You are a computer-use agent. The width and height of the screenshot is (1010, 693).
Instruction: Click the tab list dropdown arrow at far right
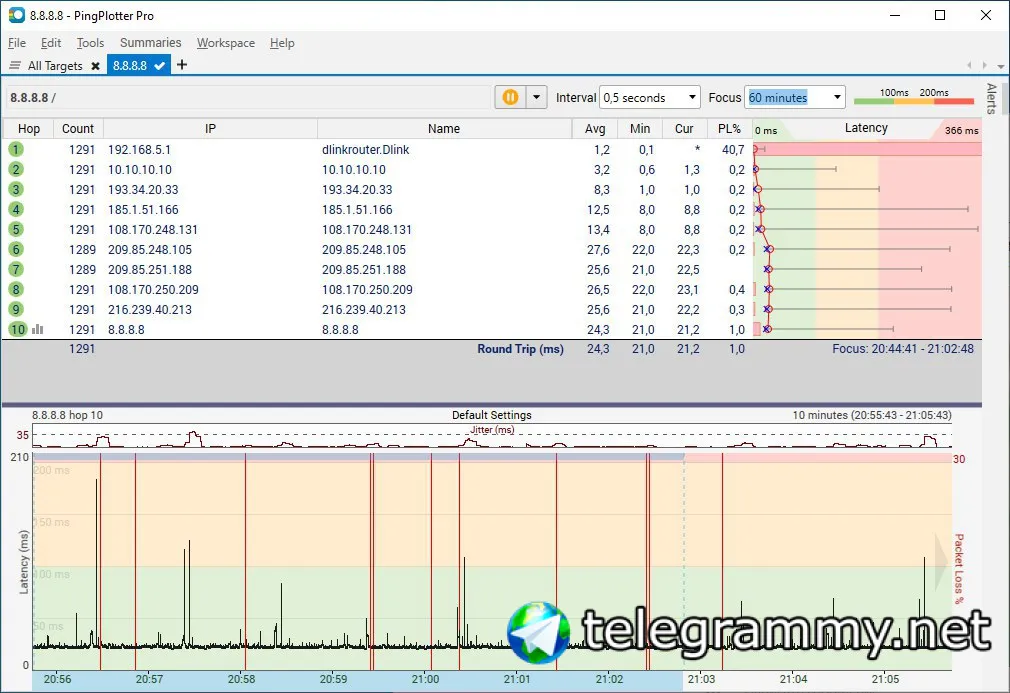(1000, 66)
